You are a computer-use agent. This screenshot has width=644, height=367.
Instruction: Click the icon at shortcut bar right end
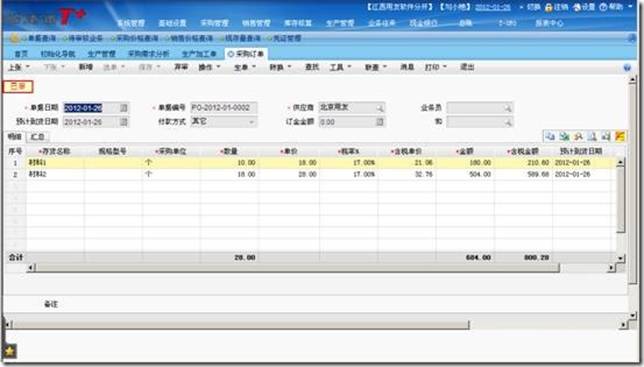click(x=632, y=39)
